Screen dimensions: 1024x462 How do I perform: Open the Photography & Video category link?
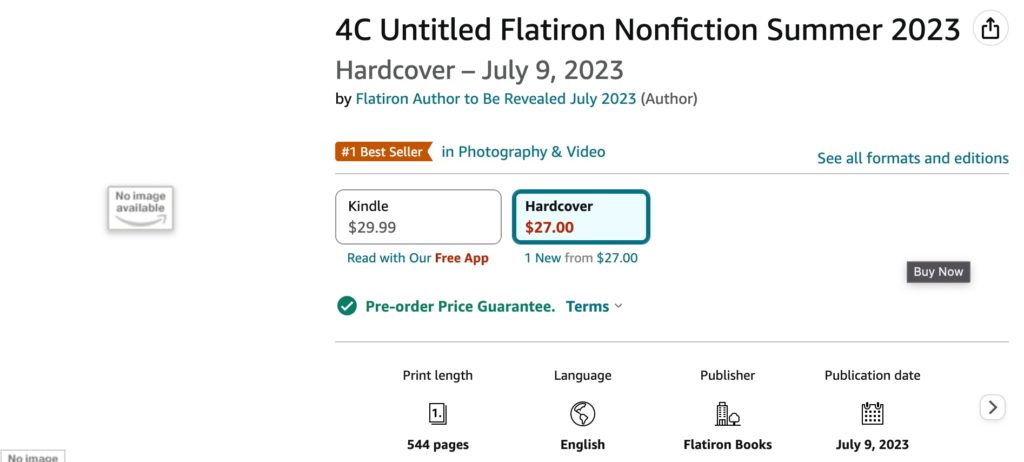[524, 152]
